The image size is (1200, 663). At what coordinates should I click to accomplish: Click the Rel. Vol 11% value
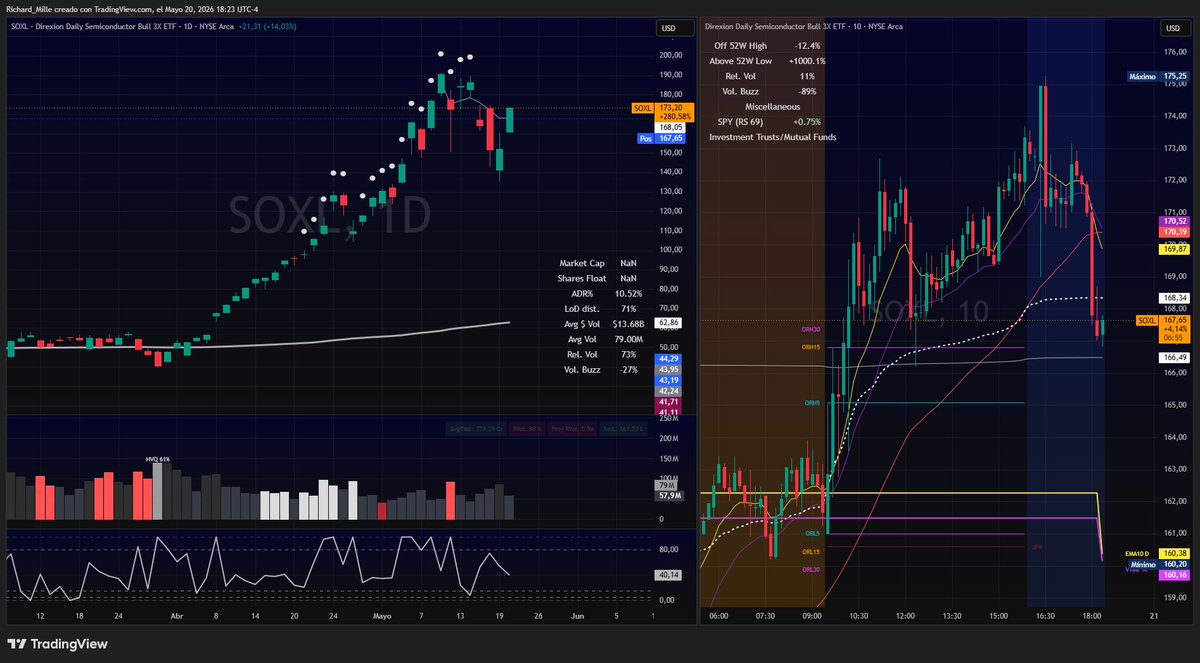click(x=807, y=76)
